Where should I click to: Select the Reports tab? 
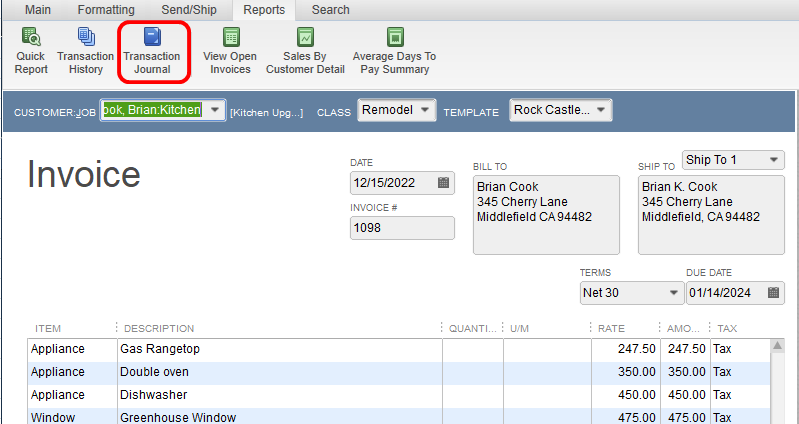tap(264, 10)
